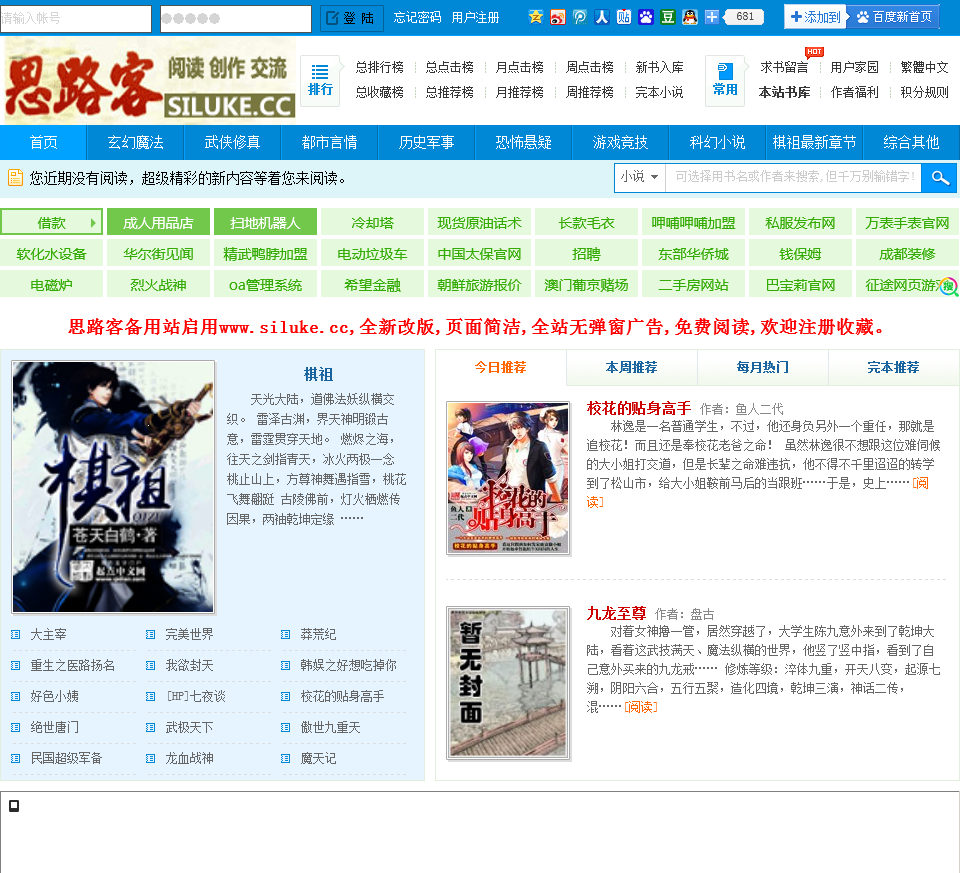Viewport: 960px width, 873px height.
Task: Focus the account number input field
Action: (75, 18)
